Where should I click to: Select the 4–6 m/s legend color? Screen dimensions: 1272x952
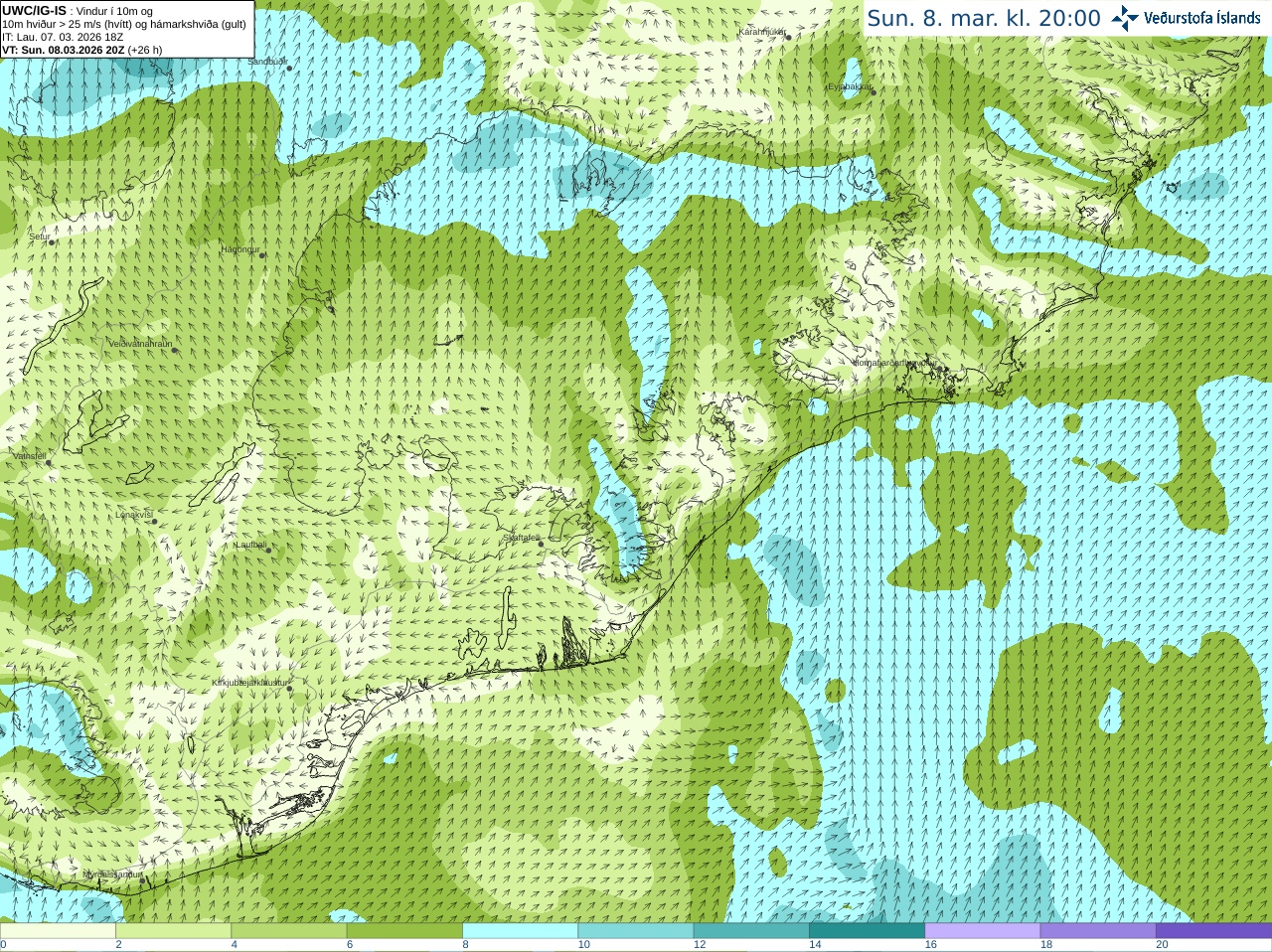289,930
